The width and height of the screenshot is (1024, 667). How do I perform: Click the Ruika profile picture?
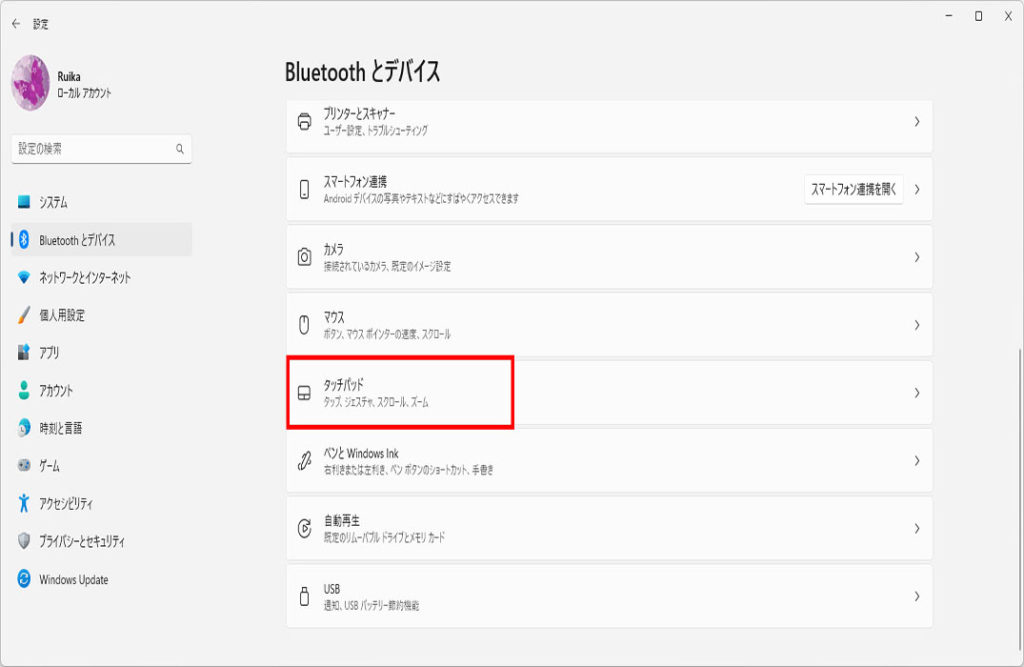pos(30,83)
